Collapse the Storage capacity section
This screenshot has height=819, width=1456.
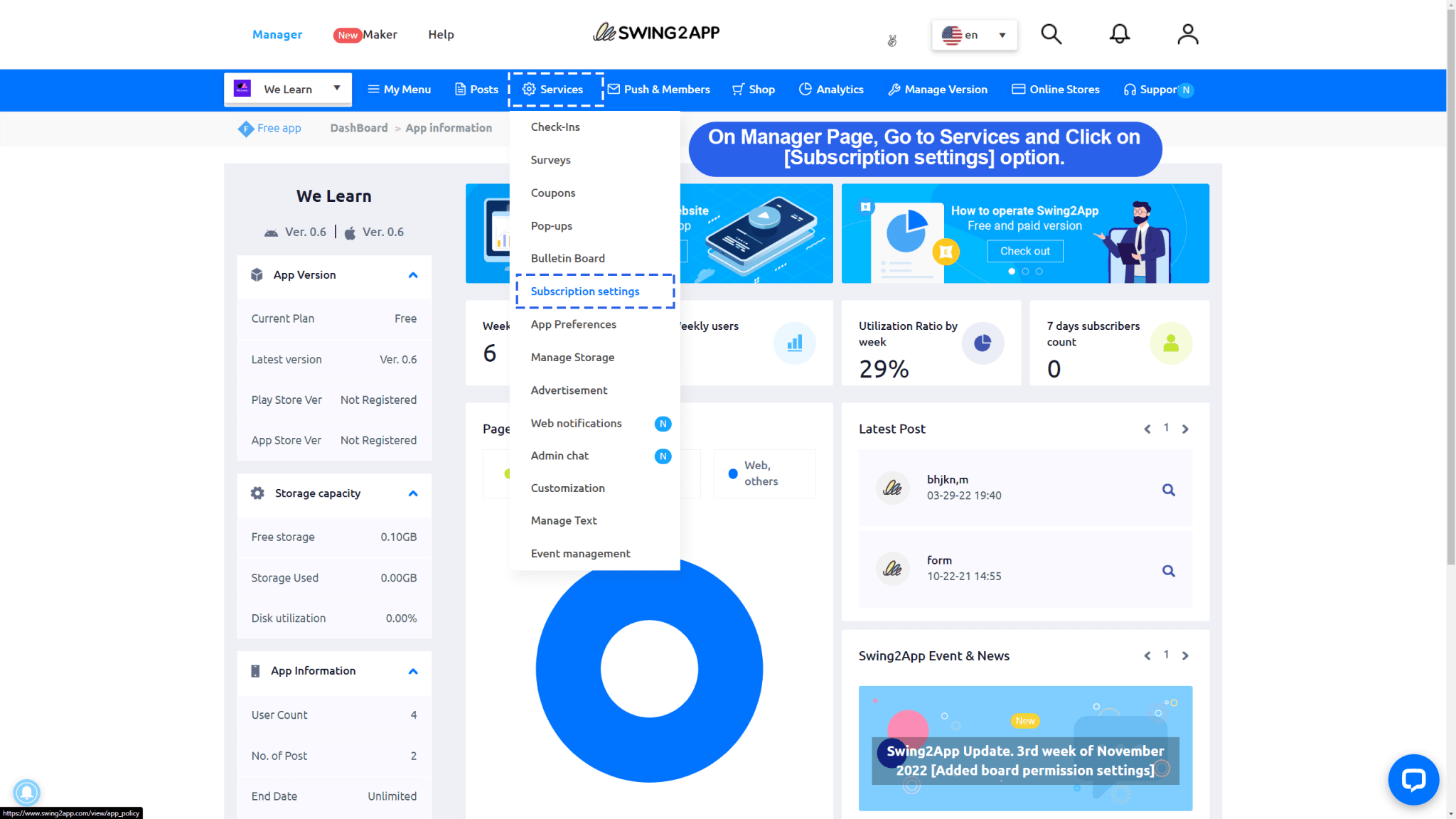point(413,493)
